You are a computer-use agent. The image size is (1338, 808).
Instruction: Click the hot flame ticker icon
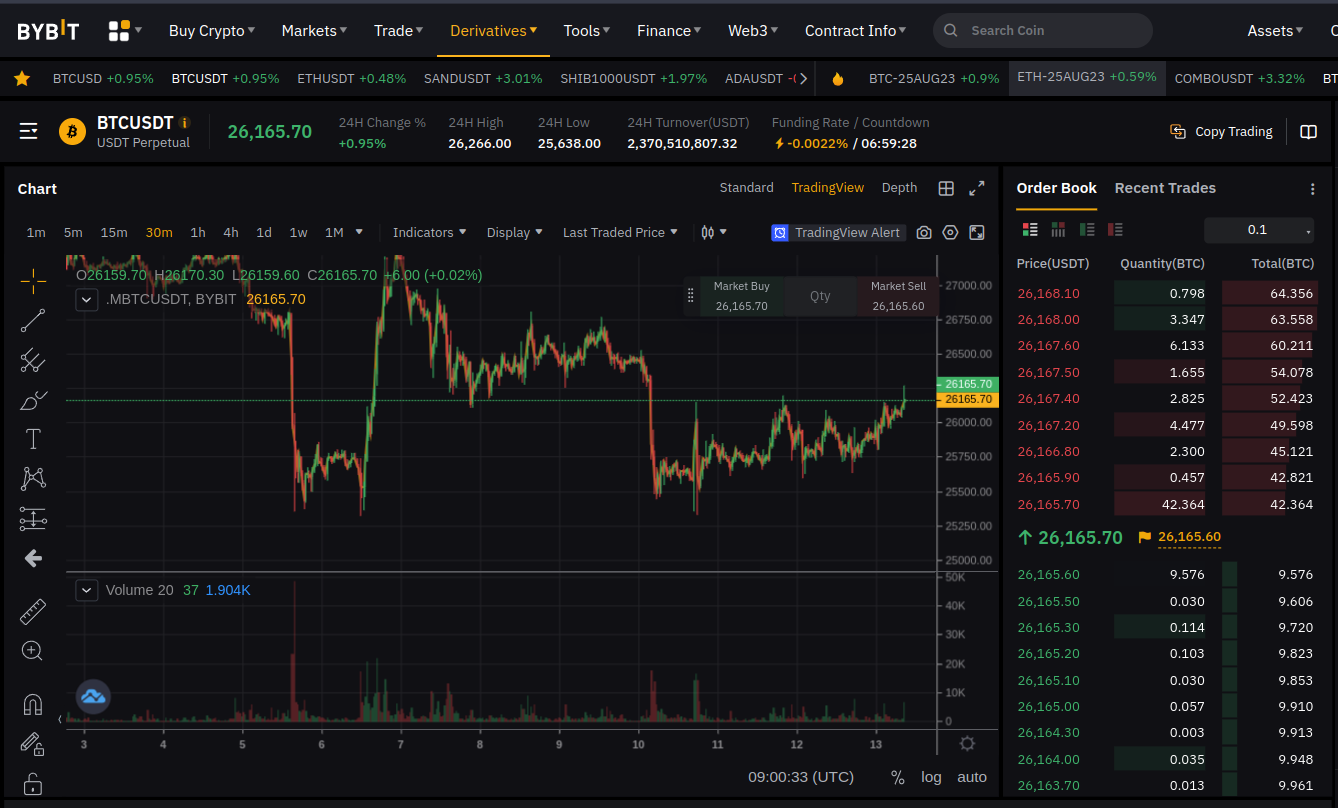[838, 78]
